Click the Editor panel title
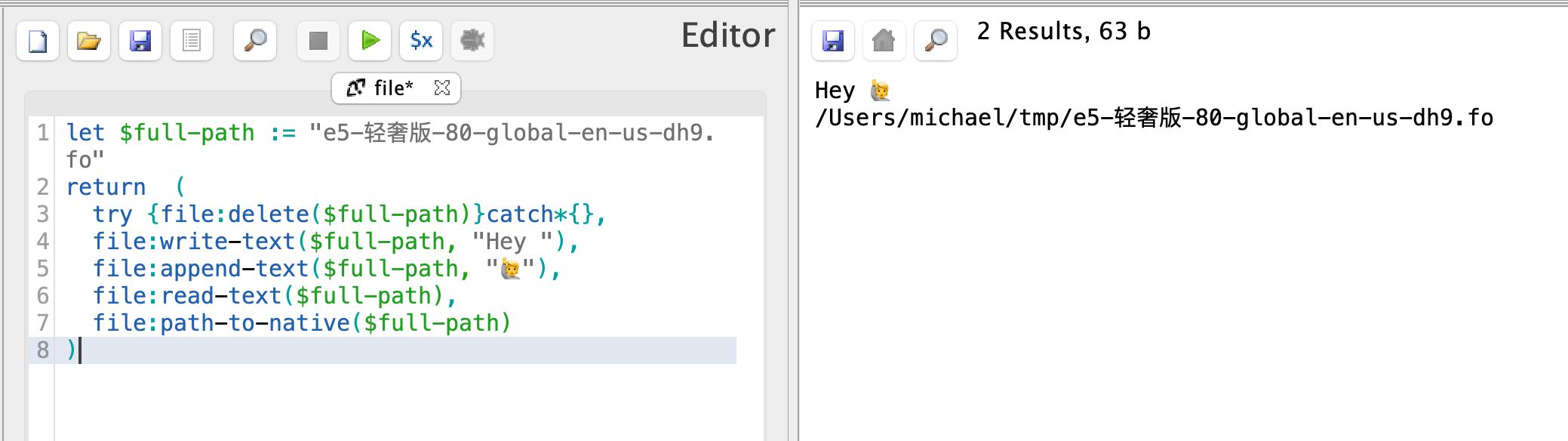 coord(728,35)
